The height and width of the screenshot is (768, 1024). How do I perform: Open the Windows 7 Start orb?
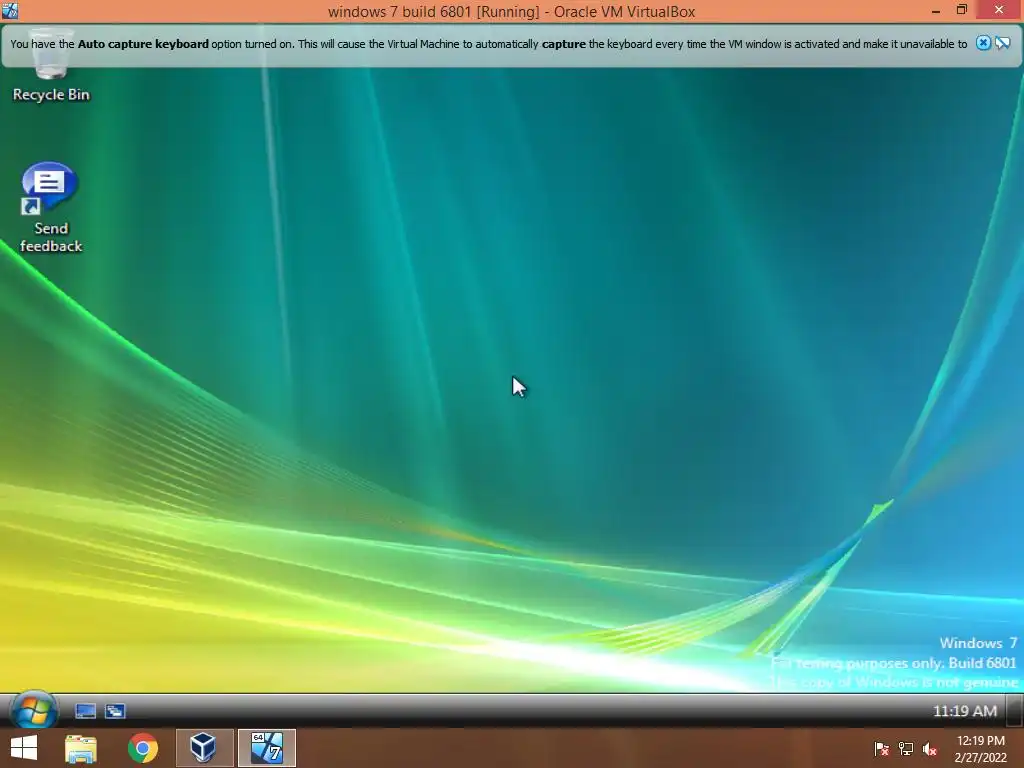click(35, 710)
